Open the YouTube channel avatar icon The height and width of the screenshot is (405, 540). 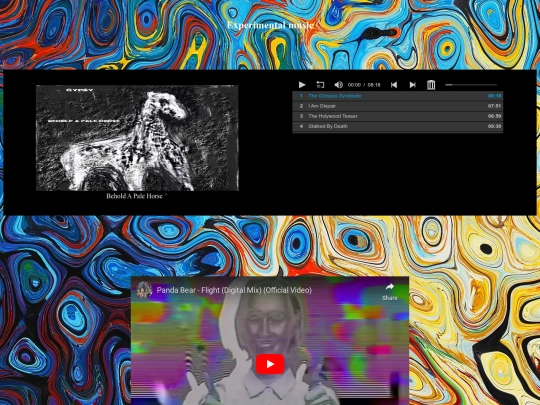click(x=144, y=290)
